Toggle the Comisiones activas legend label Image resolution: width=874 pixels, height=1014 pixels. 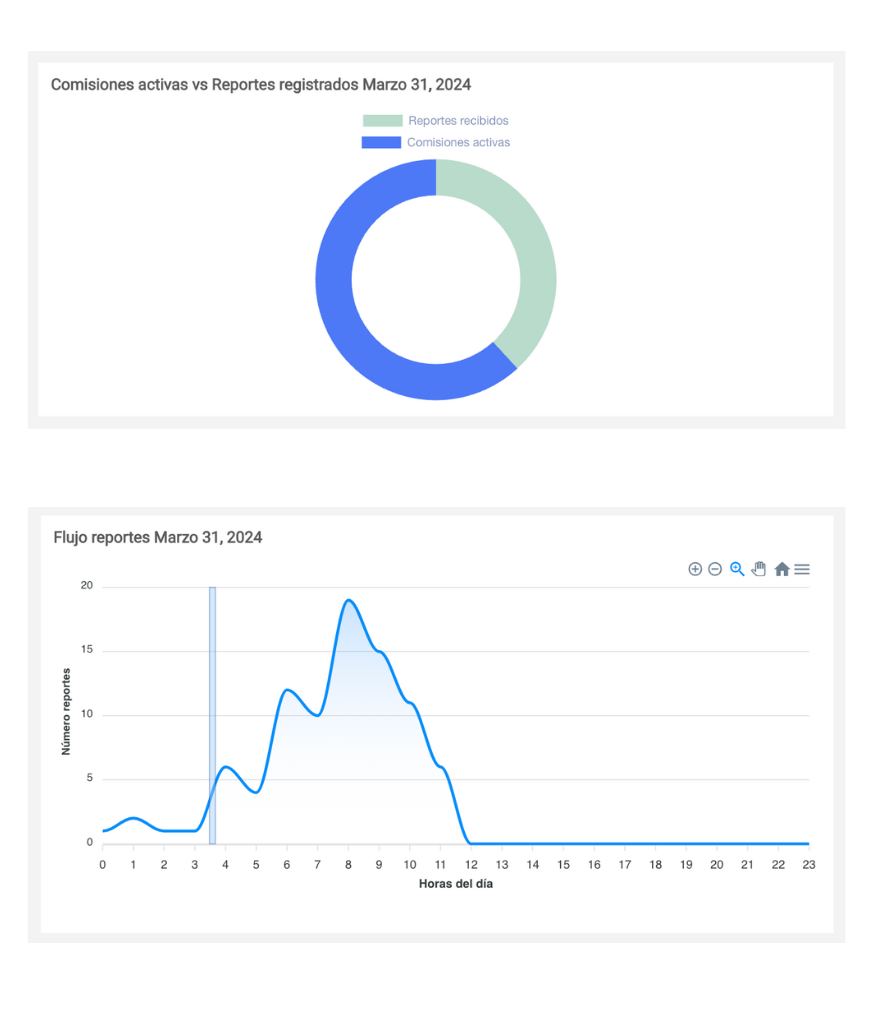click(458, 143)
